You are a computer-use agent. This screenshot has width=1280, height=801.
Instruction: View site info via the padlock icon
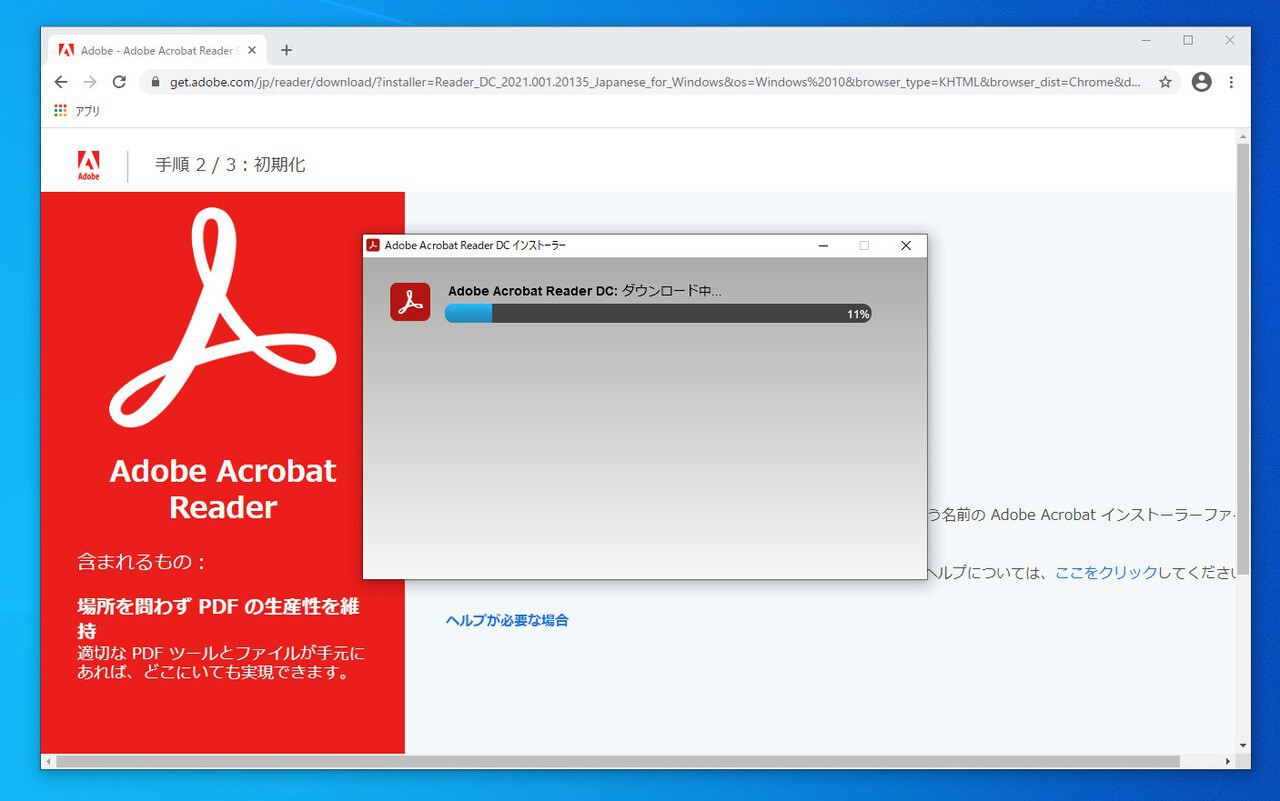point(155,82)
